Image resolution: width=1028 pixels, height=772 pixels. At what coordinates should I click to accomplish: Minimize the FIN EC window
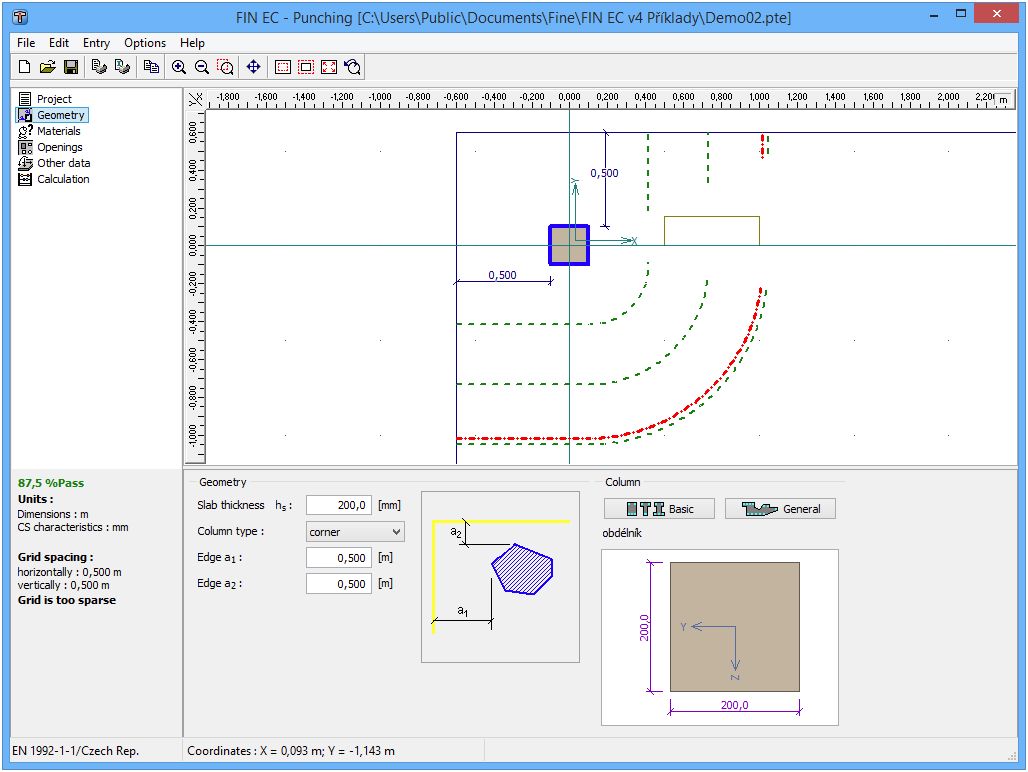click(934, 14)
